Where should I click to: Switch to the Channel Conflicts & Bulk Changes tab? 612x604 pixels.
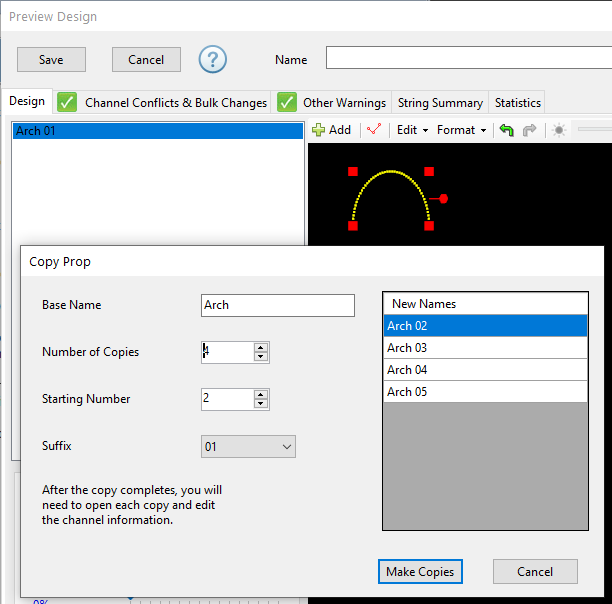coord(175,102)
